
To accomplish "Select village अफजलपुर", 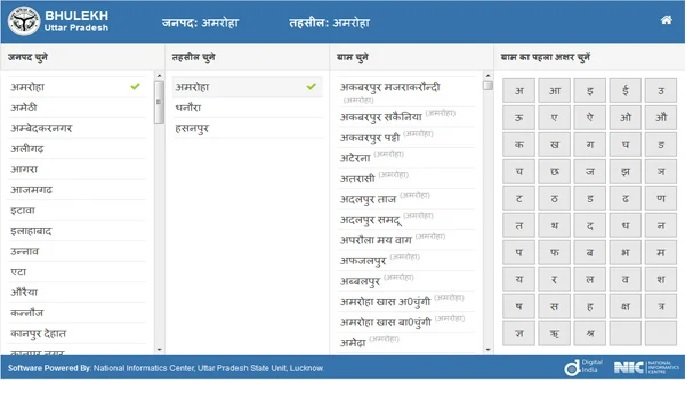I will click(x=405, y=260).
